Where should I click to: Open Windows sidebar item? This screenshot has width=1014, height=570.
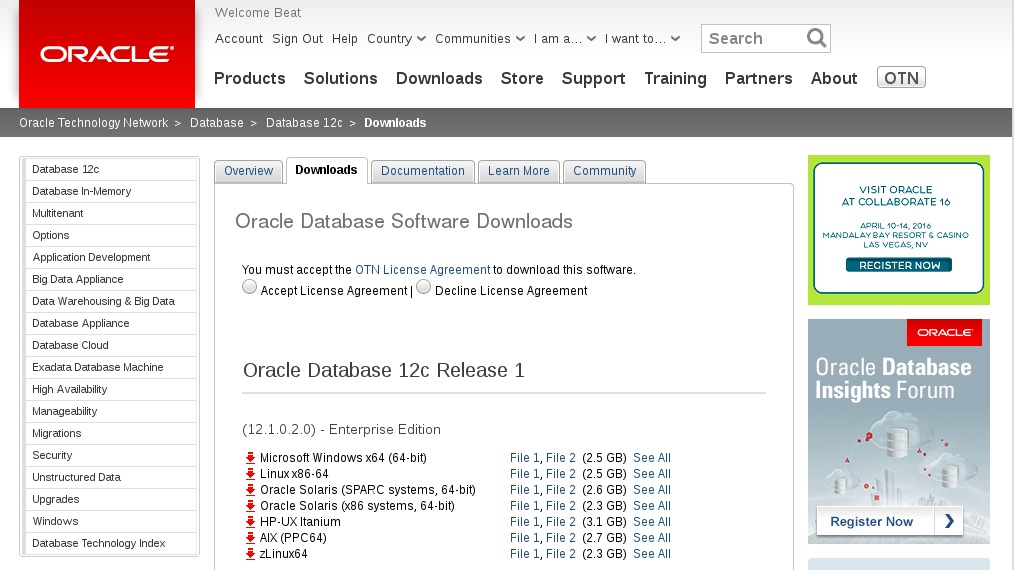click(x=111, y=521)
